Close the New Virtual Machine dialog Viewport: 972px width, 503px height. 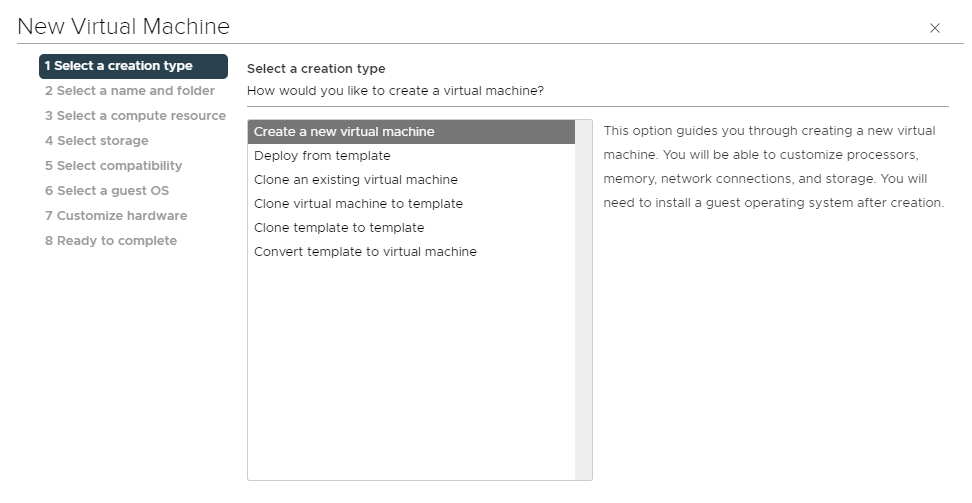[935, 28]
